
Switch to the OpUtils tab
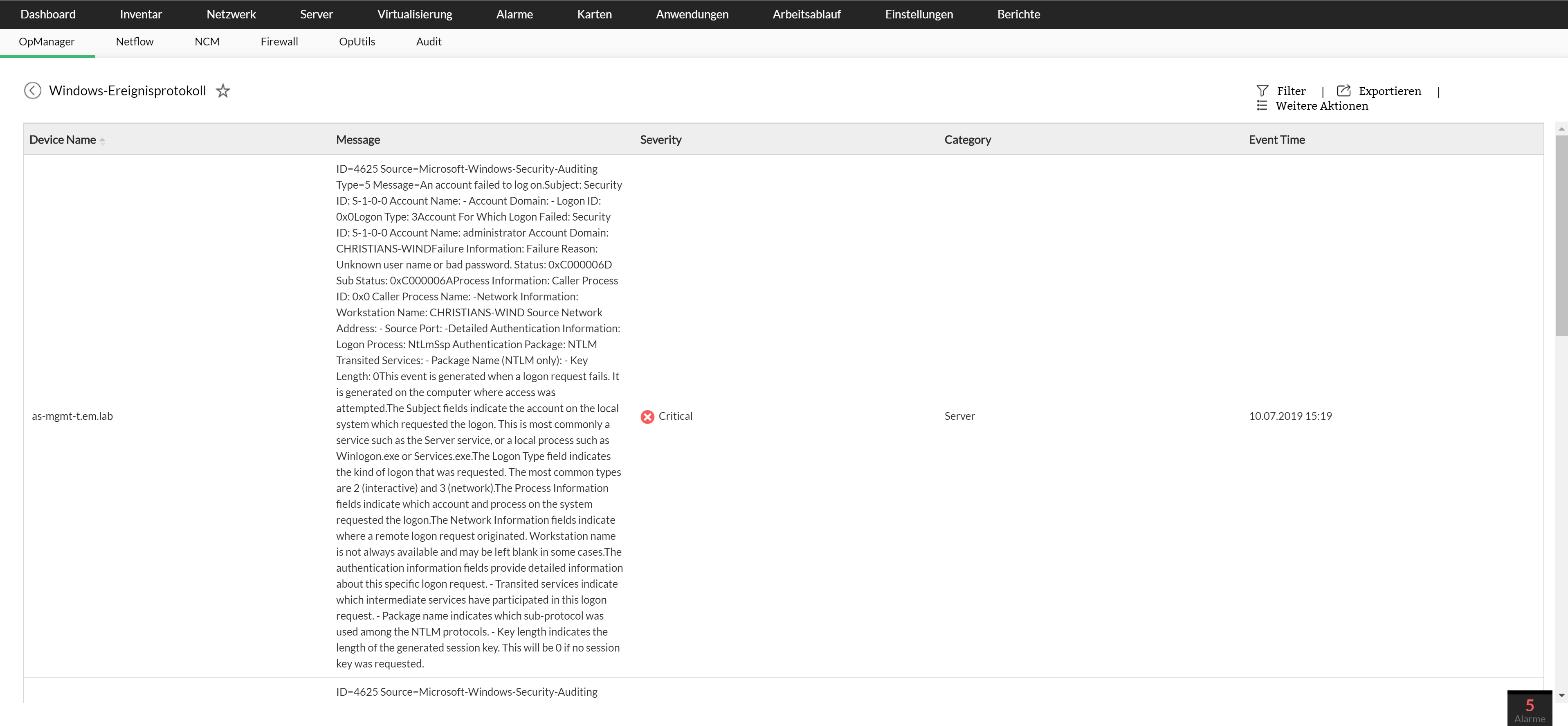pos(357,42)
